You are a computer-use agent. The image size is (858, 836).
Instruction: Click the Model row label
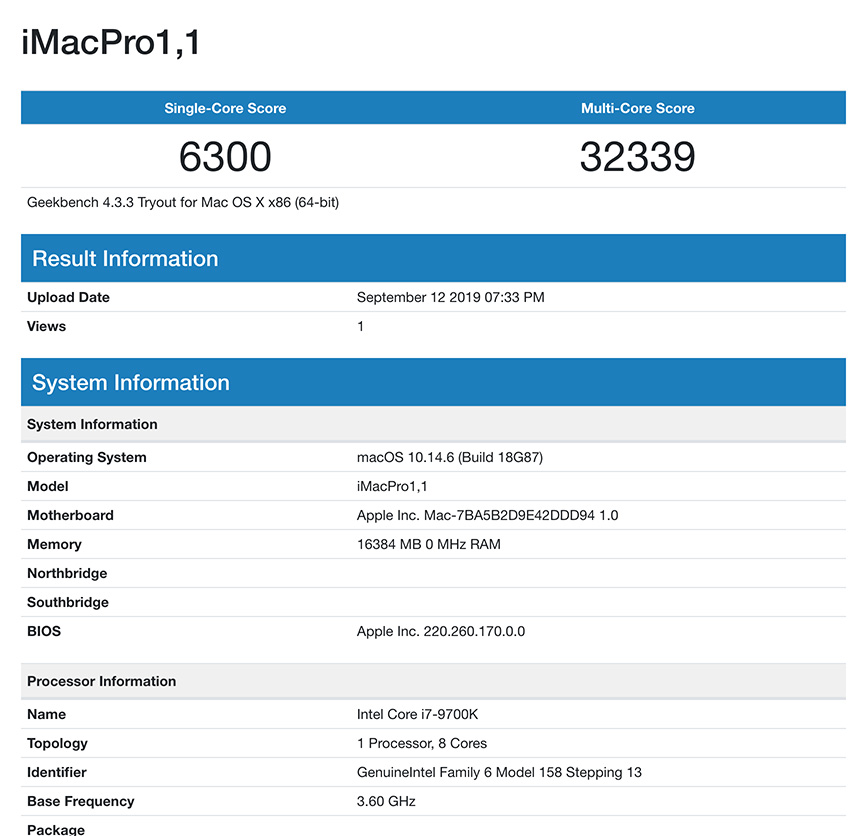[x=48, y=486]
